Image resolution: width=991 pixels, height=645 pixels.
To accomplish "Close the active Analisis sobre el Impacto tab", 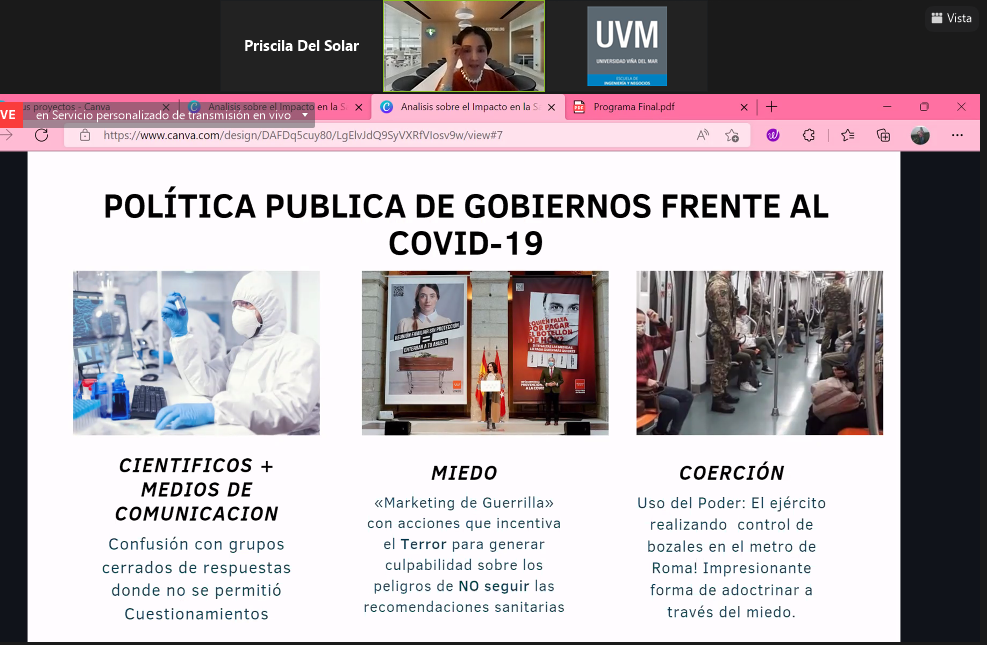I will coord(551,107).
